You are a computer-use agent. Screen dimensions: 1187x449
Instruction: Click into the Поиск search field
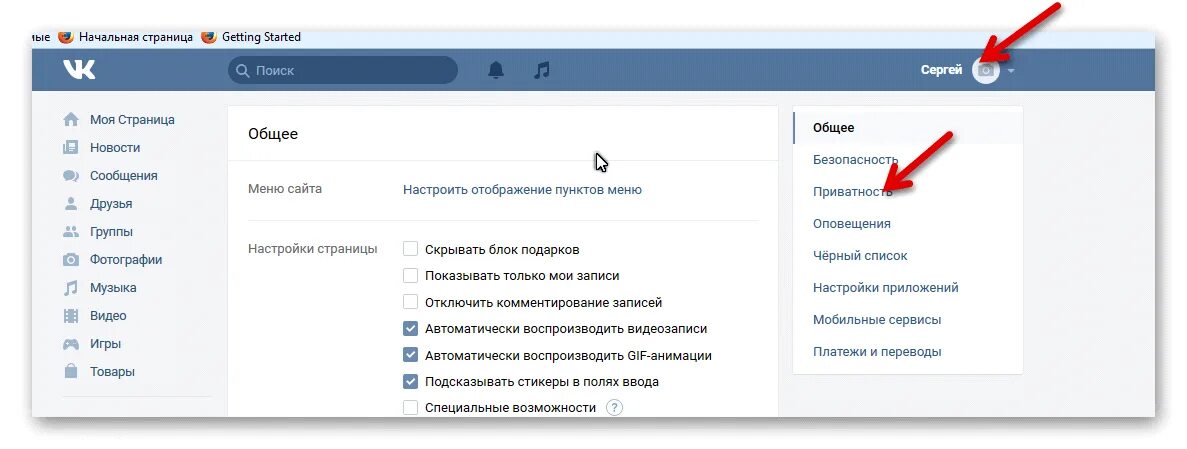tap(343, 70)
